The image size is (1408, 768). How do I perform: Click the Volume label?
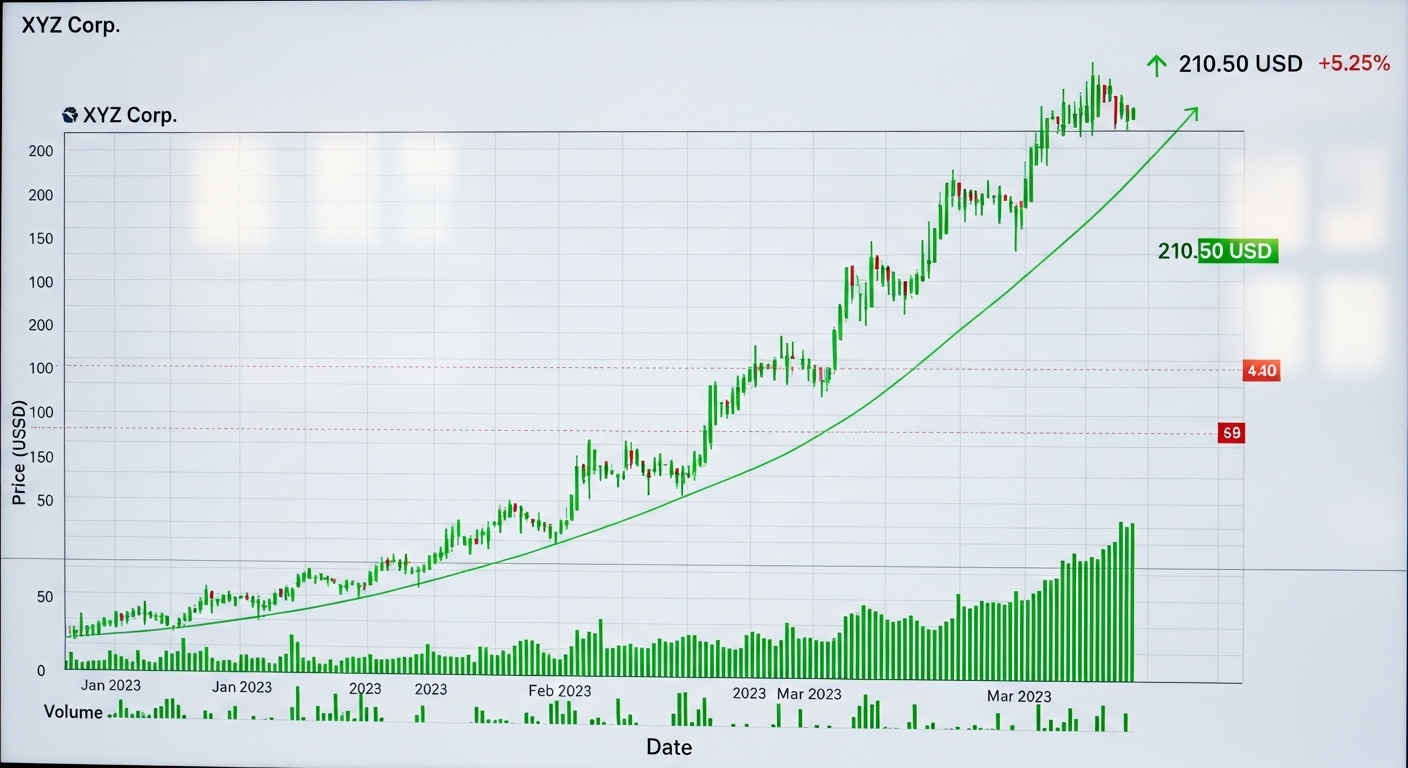(x=74, y=712)
